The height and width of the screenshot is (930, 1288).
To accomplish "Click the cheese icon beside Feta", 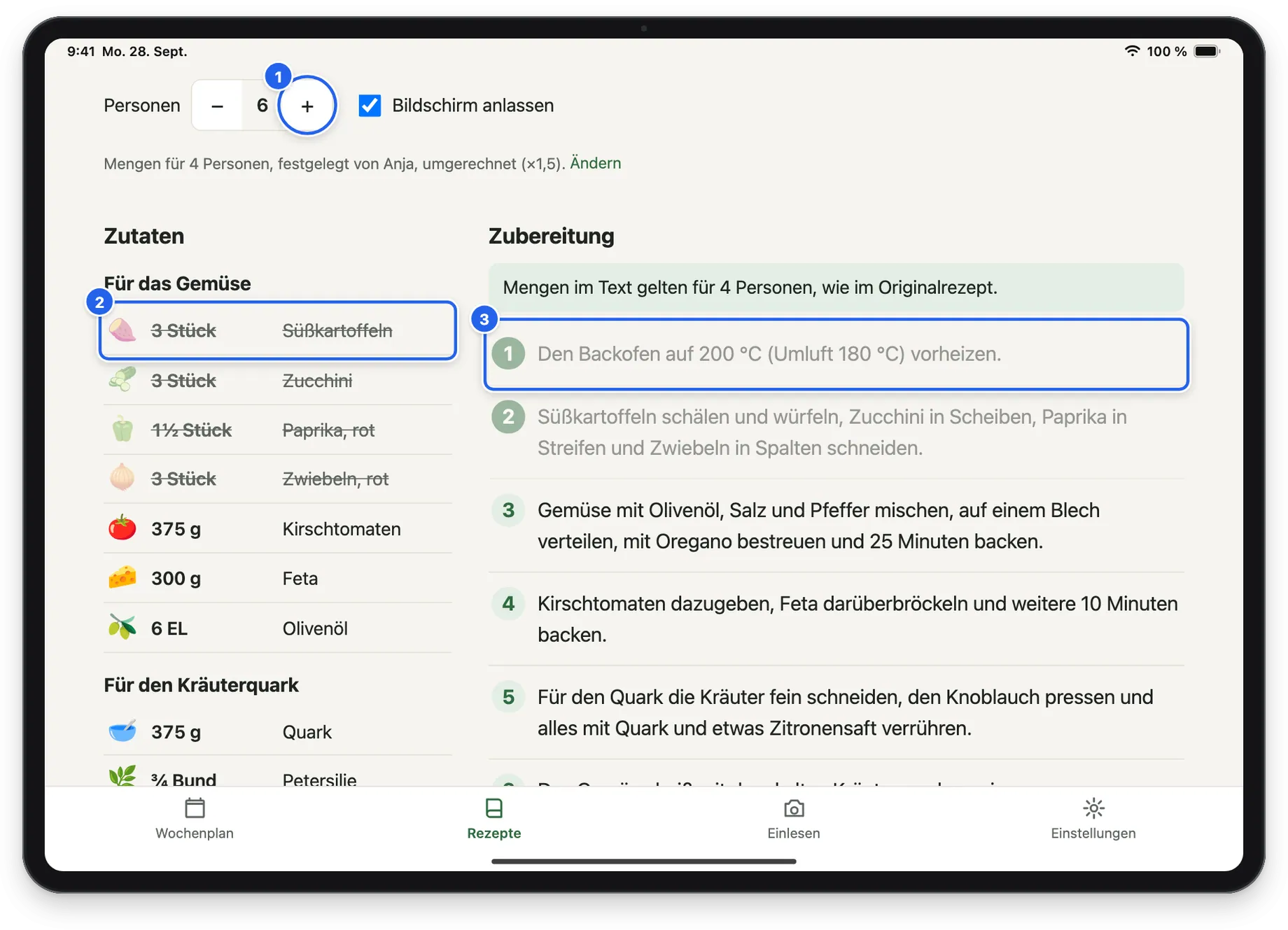I will pos(122,577).
